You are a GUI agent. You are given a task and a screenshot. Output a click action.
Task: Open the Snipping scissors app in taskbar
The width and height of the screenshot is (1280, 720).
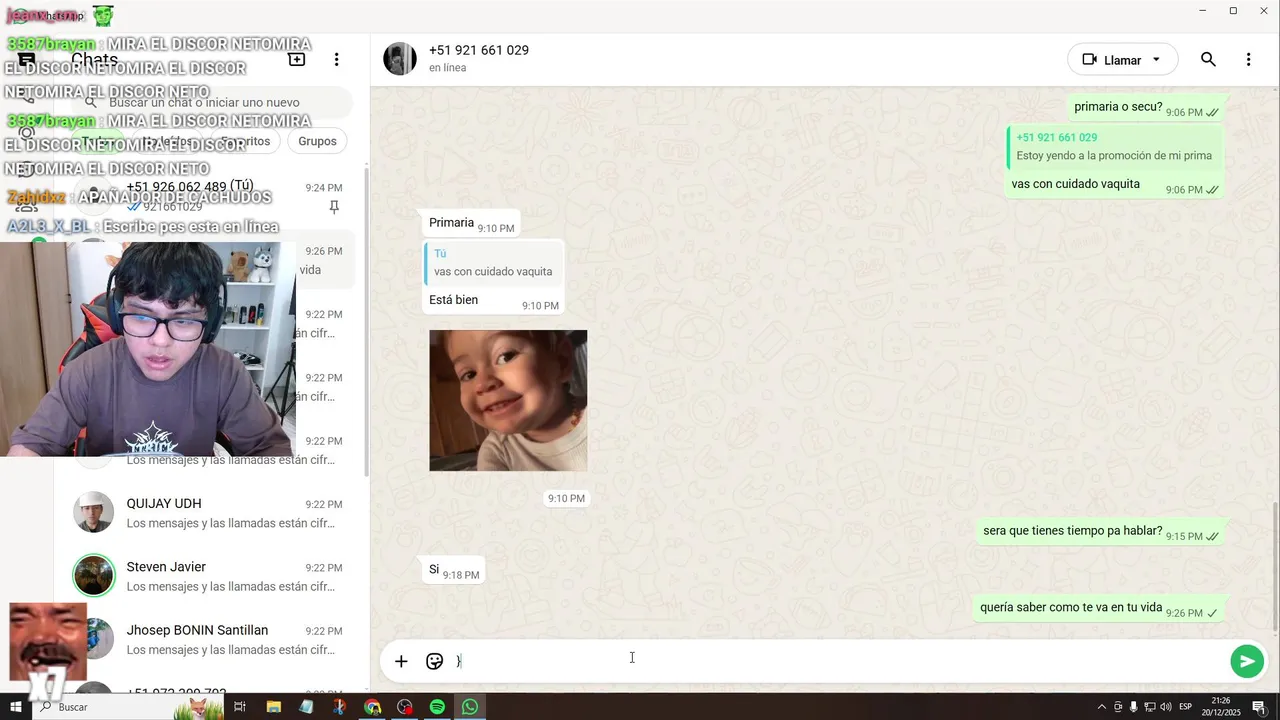pos(339,707)
